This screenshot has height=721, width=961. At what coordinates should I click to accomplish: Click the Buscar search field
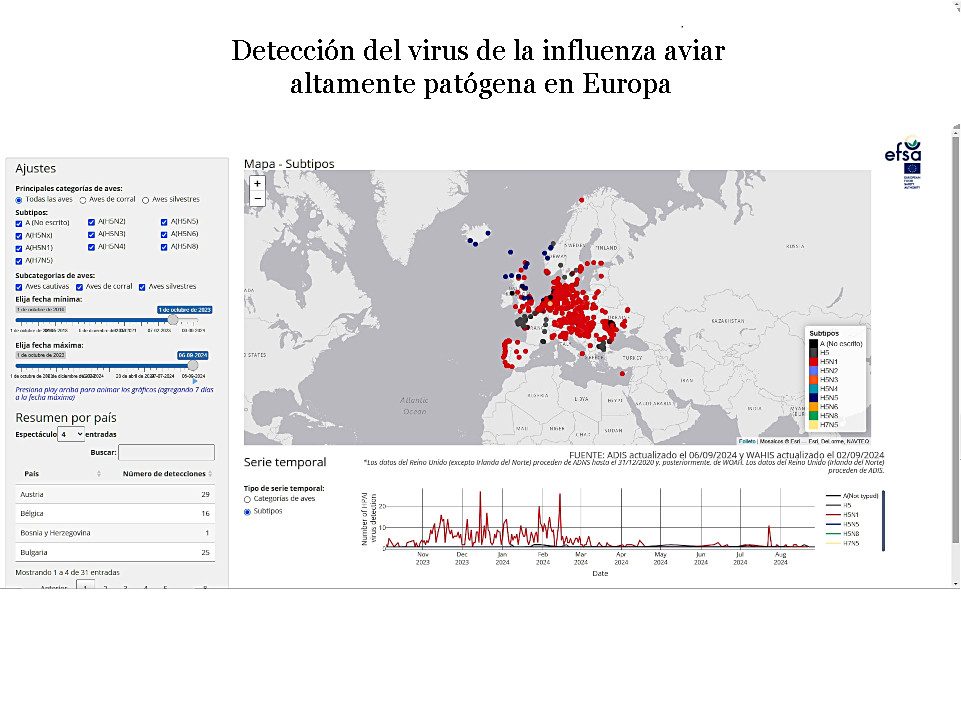click(x=166, y=452)
